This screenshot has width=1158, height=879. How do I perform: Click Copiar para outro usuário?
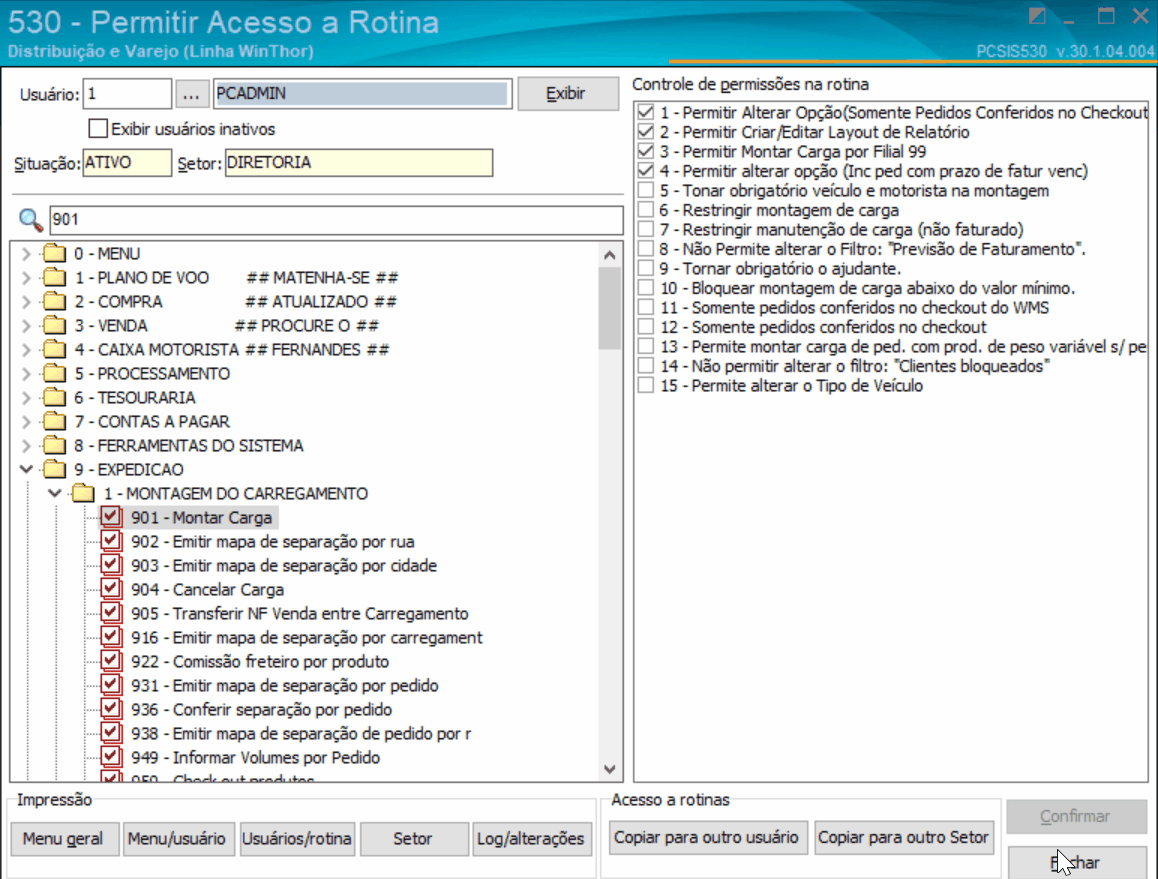(708, 838)
